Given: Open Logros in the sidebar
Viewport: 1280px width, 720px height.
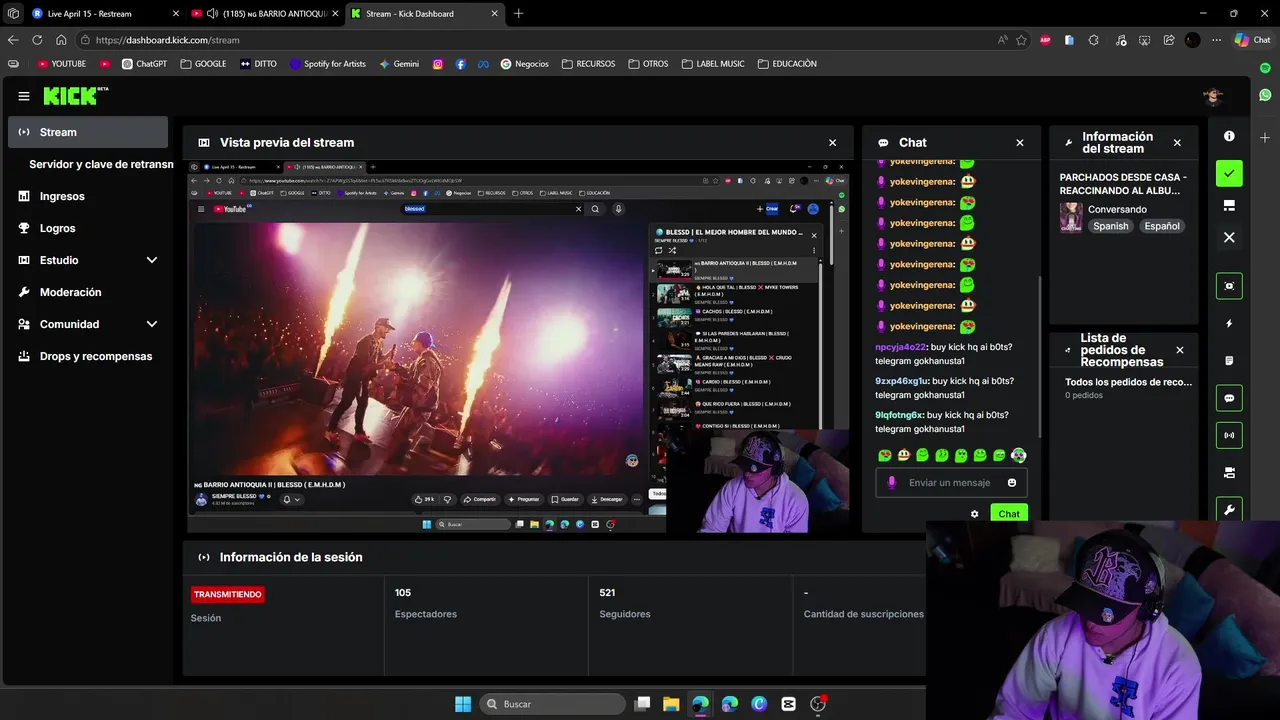Looking at the screenshot, I should pos(88,228).
